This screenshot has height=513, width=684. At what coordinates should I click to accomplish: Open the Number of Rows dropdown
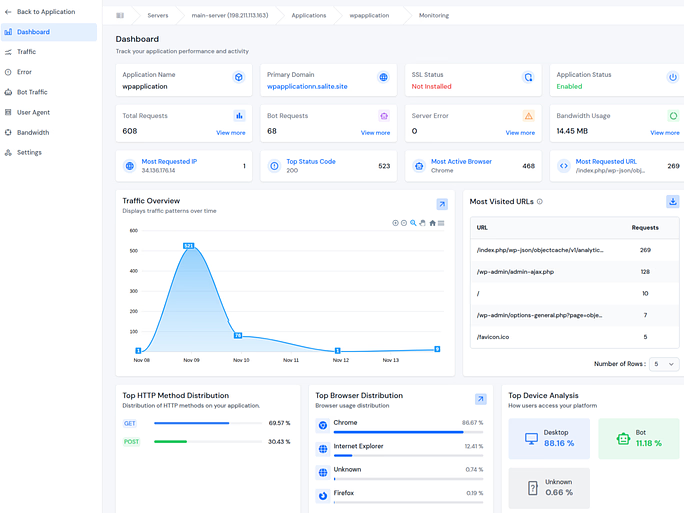pyautogui.click(x=664, y=364)
